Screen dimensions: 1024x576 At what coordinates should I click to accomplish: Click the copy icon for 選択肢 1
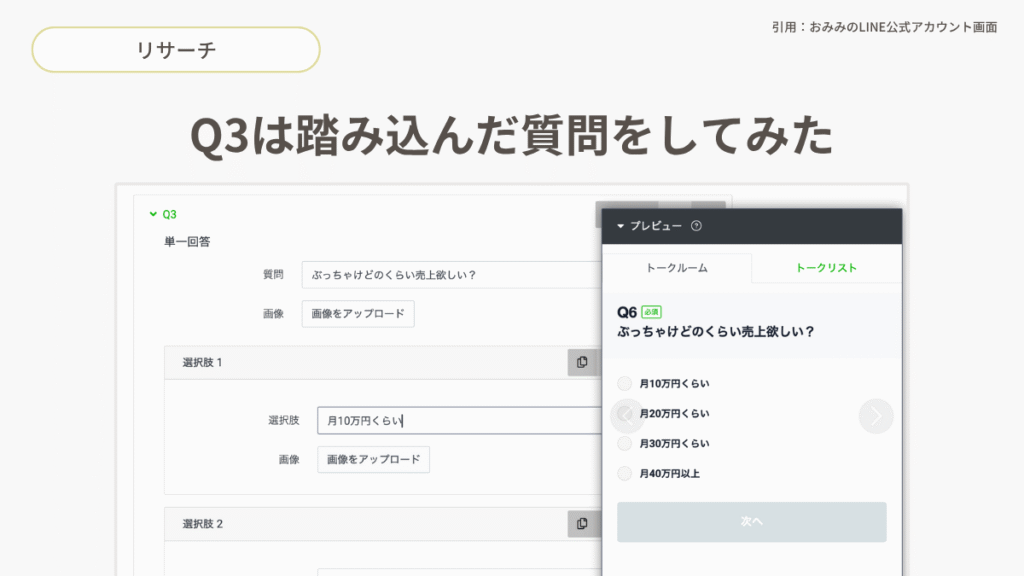click(x=582, y=362)
